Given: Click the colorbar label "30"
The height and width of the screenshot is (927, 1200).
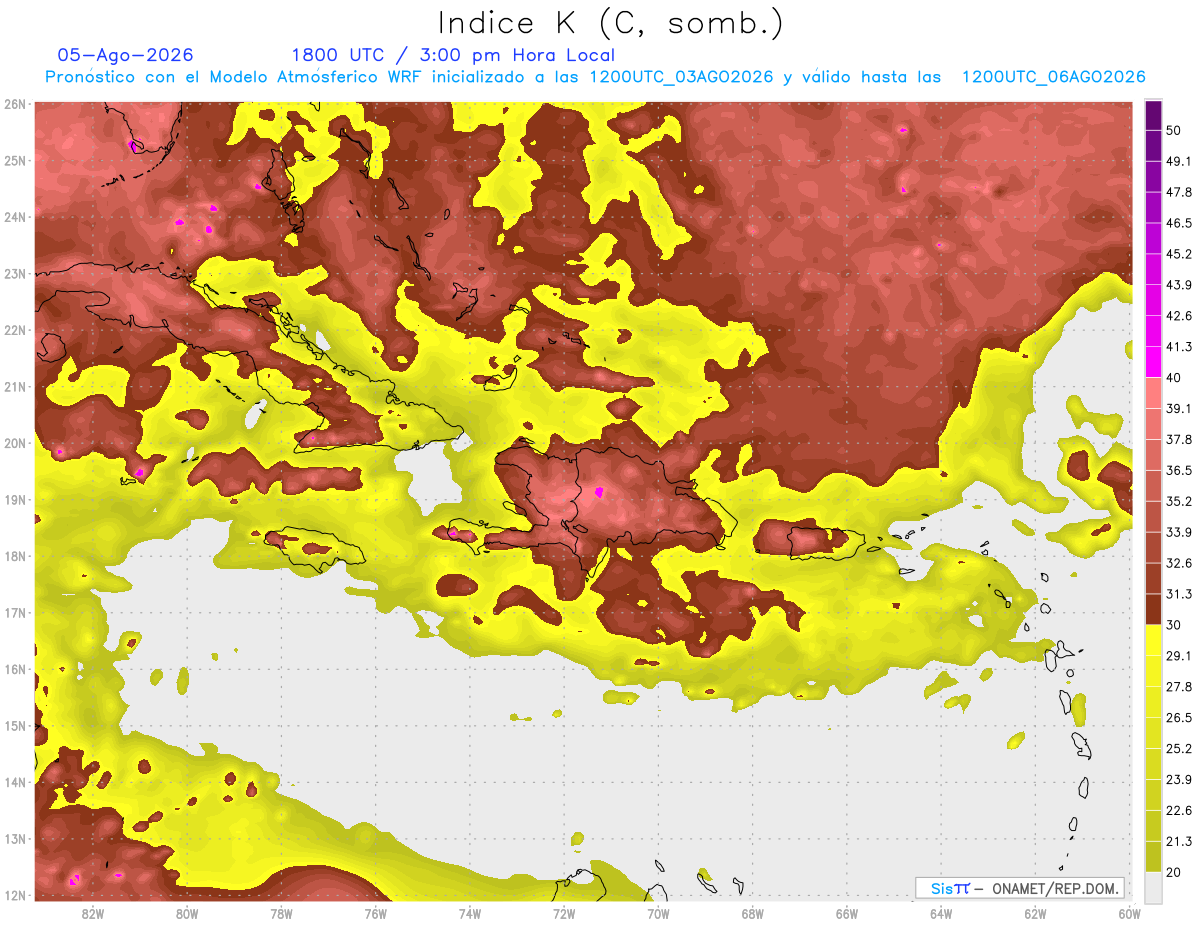Looking at the screenshot, I should coord(1174,625).
